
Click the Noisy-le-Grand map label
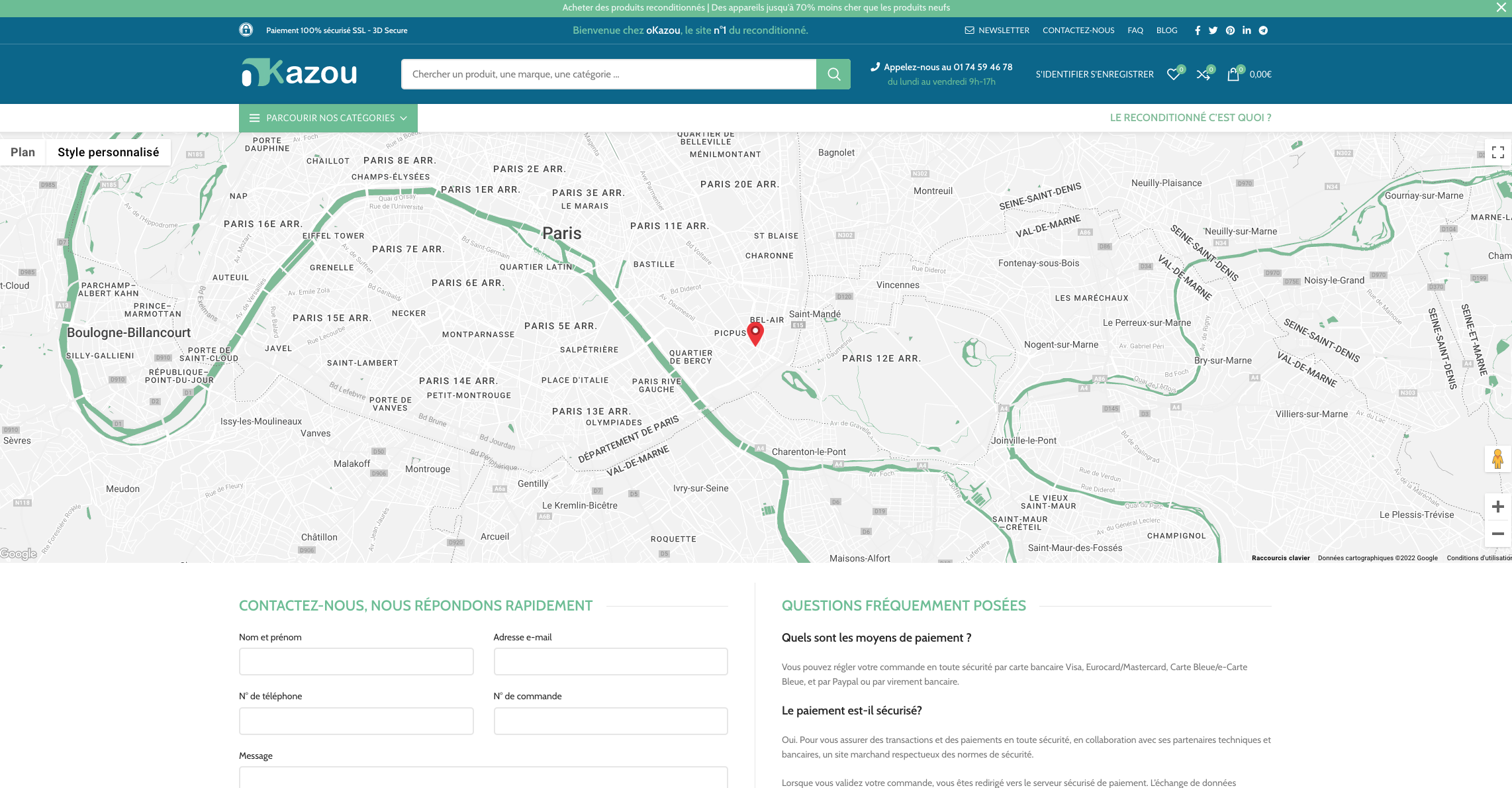[1334, 280]
